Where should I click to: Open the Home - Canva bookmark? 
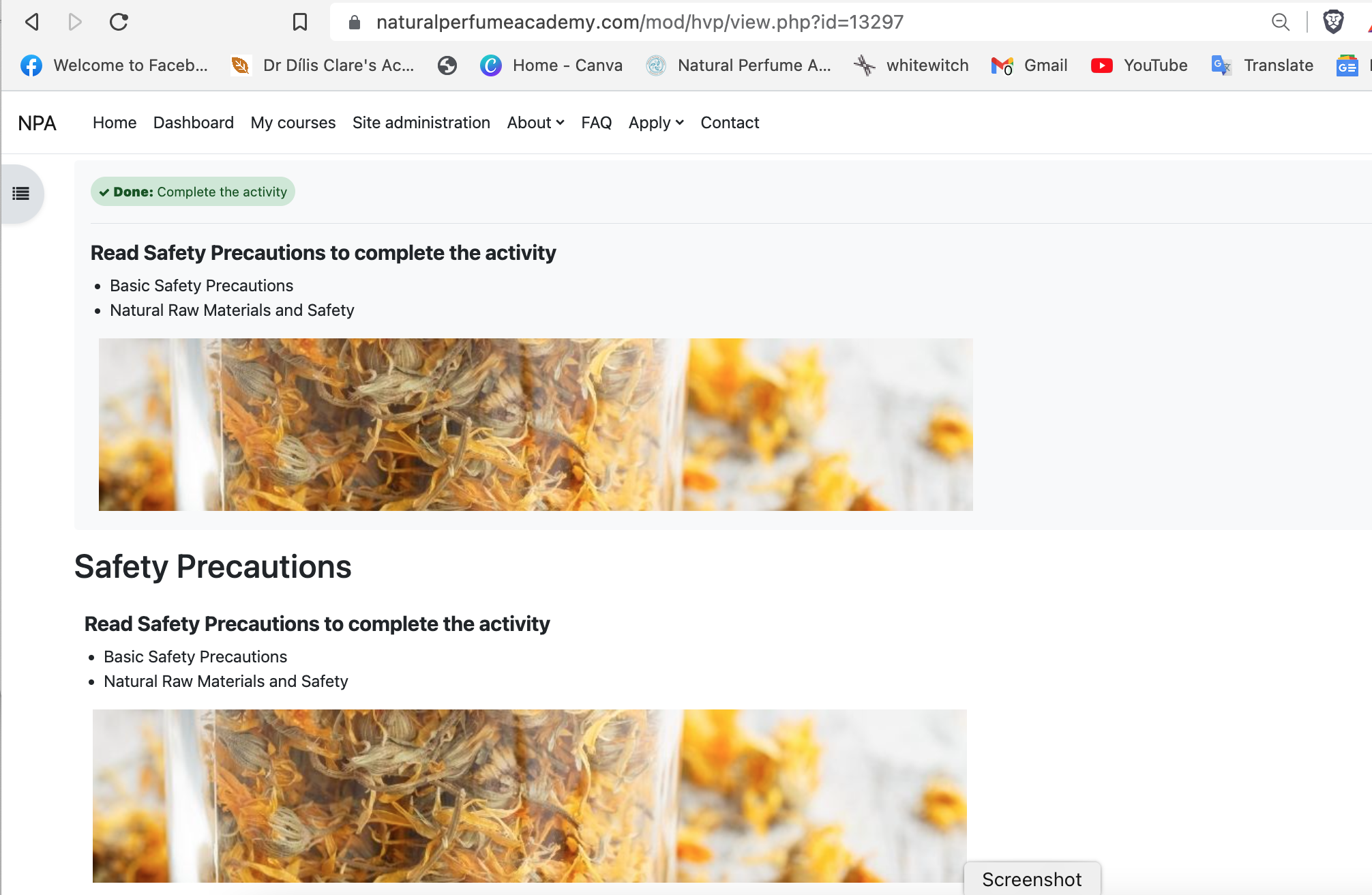tap(552, 65)
